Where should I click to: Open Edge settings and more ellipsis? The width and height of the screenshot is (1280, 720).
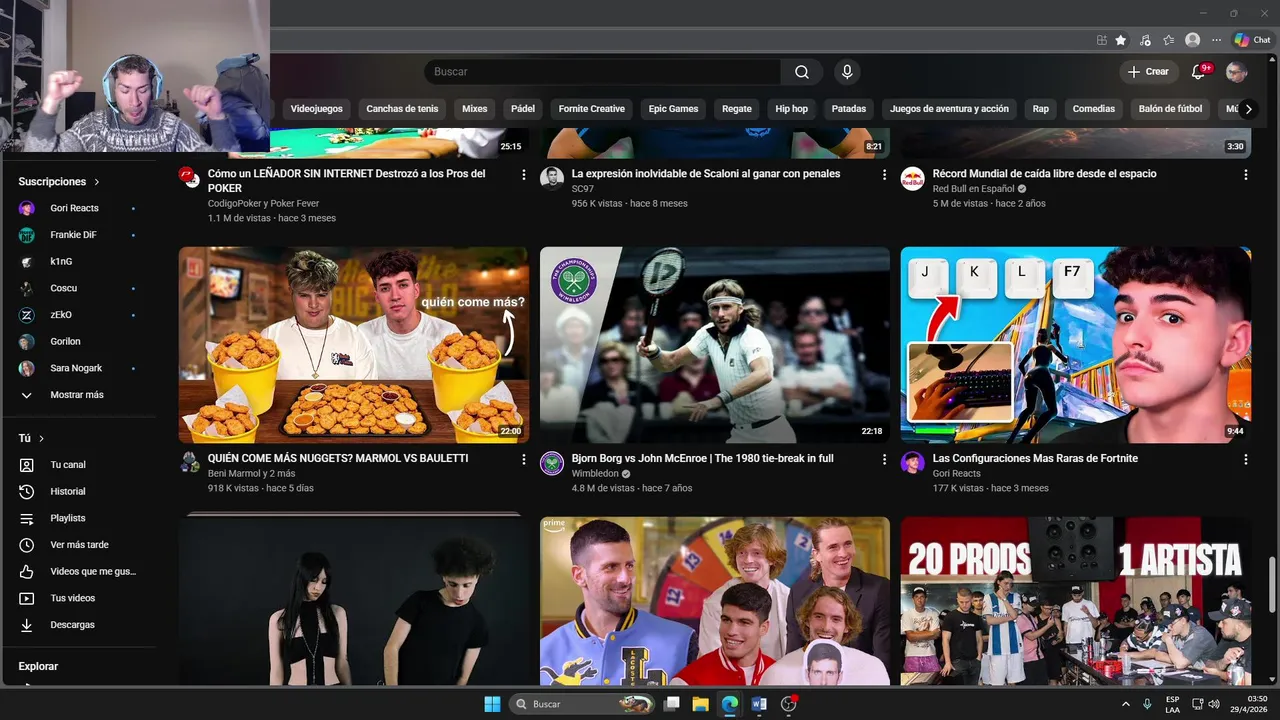pos(1216,40)
